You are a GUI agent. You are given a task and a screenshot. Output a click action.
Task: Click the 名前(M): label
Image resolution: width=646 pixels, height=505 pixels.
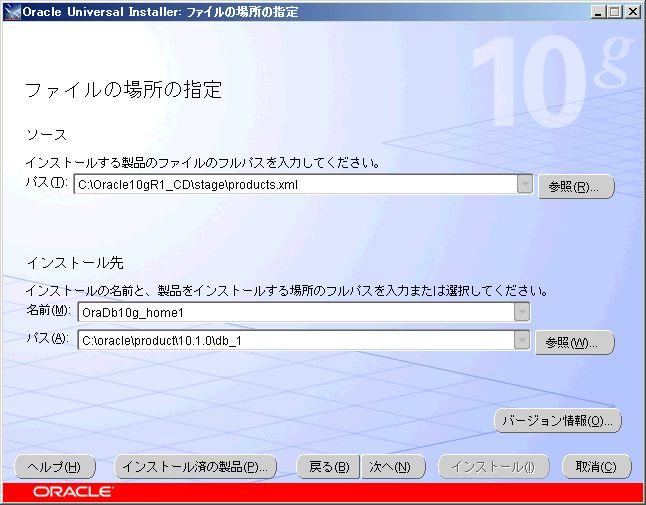click(49, 310)
